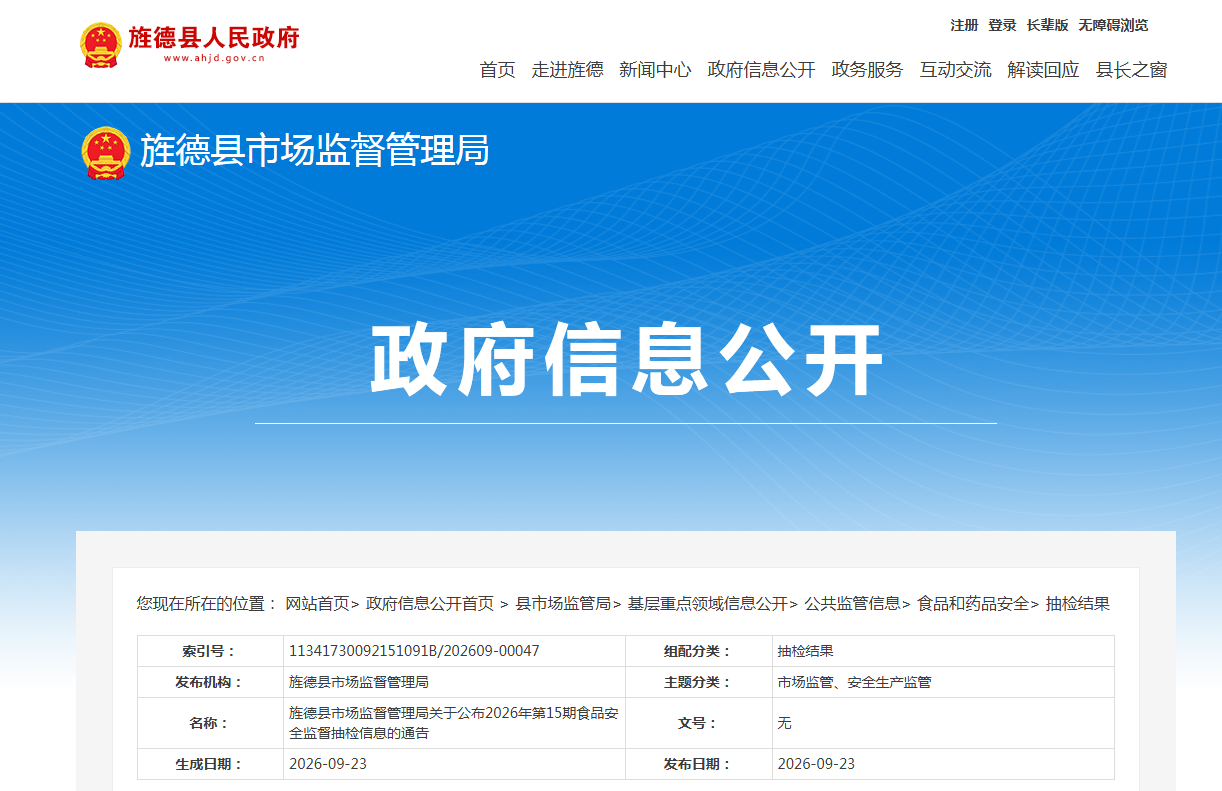The height and width of the screenshot is (791, 1222).
Task: Open the 走进旌德 menu
Action: click(567, 70)
